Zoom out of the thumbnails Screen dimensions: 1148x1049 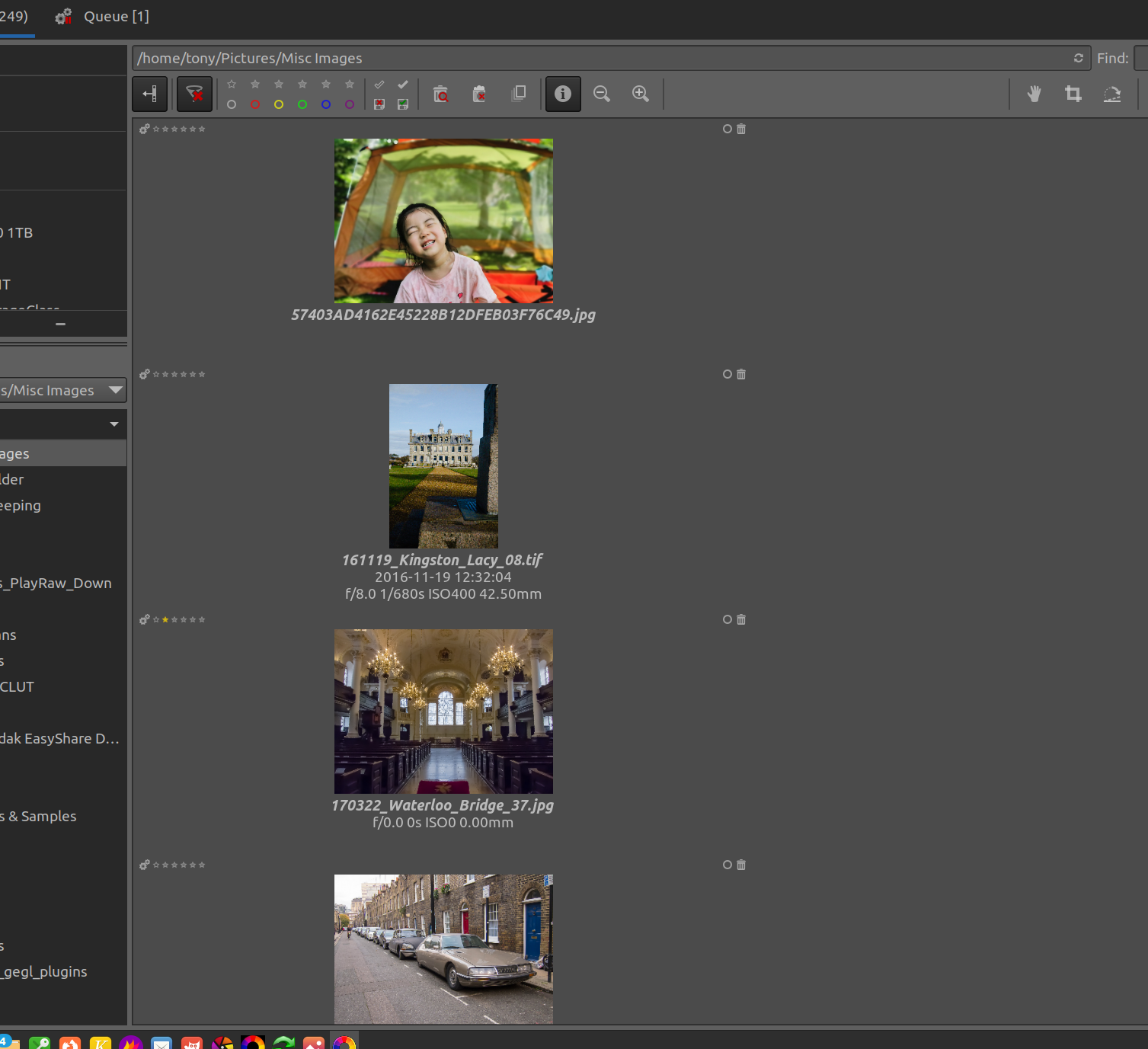[x=602, y=94]
